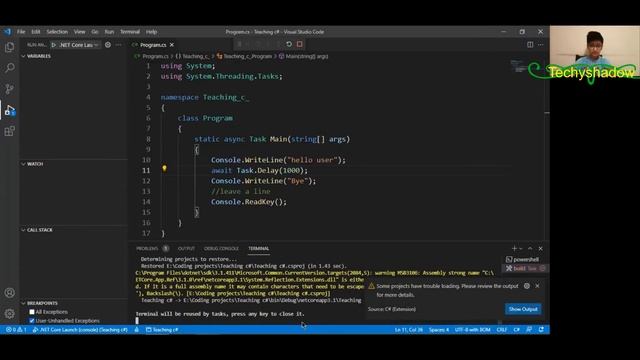Screen dimensions: 640x360
Task: Start debugging with the green play icon
Action: [53, 45]
